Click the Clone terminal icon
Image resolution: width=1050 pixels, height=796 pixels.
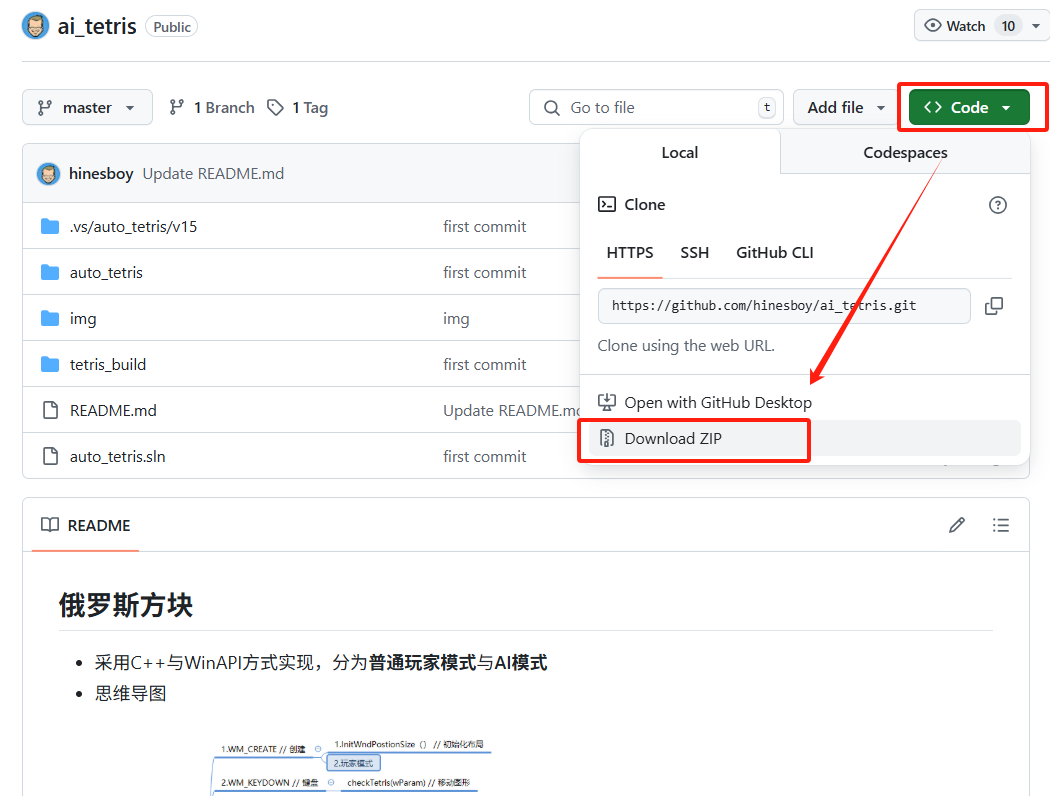point(607,204)
